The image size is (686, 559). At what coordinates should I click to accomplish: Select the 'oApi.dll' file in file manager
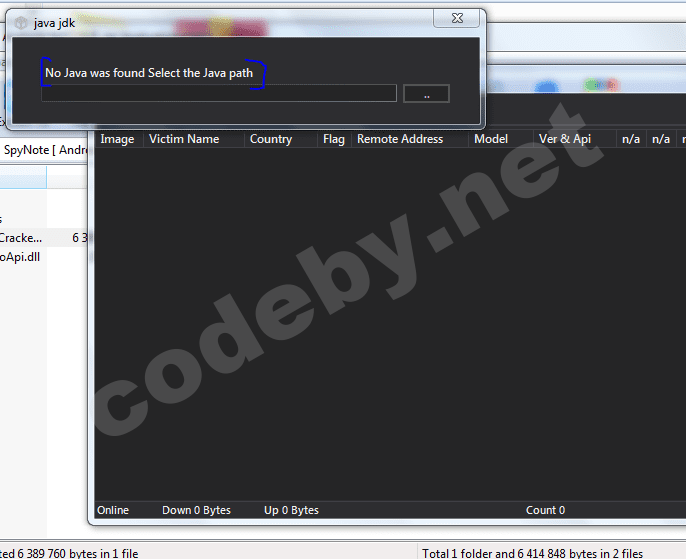[x=20, y=257]
